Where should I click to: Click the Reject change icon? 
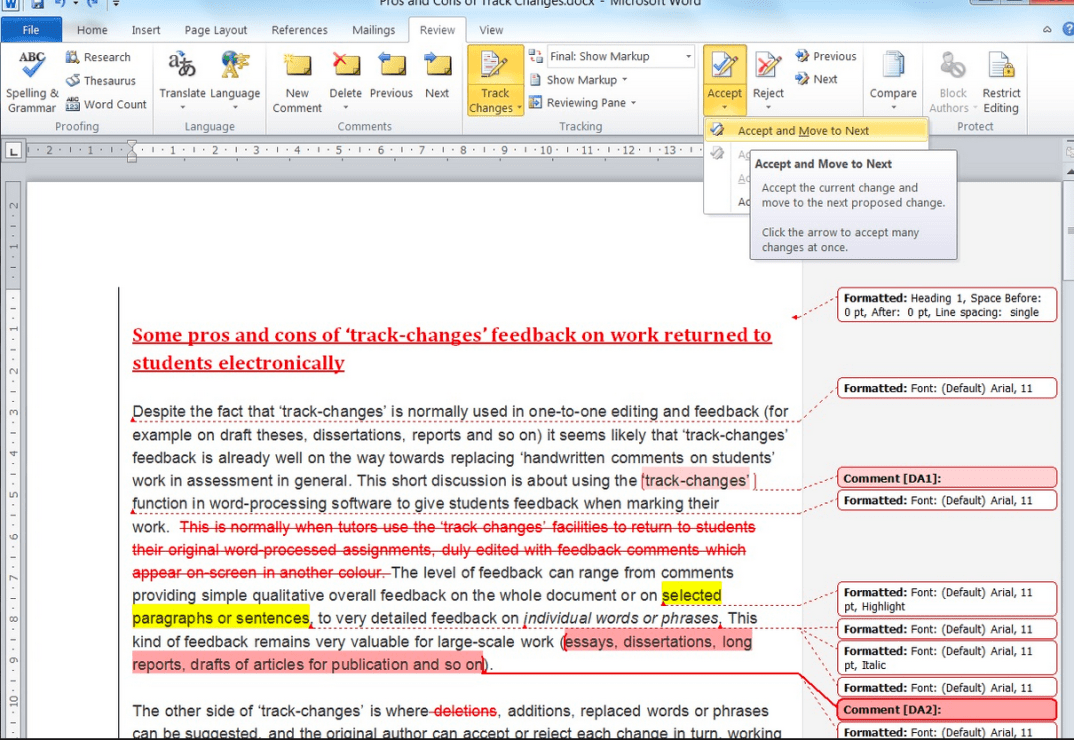pyautogui.click(x=768, y=68)
